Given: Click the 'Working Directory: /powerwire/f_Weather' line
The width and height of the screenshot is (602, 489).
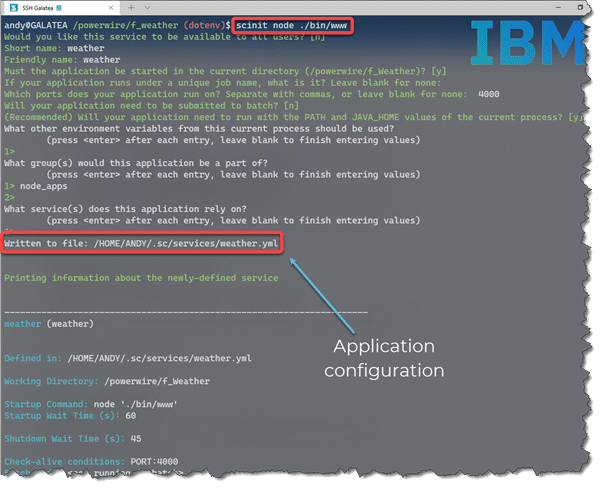Looking at the screenshot, I should tap(107, 381).
